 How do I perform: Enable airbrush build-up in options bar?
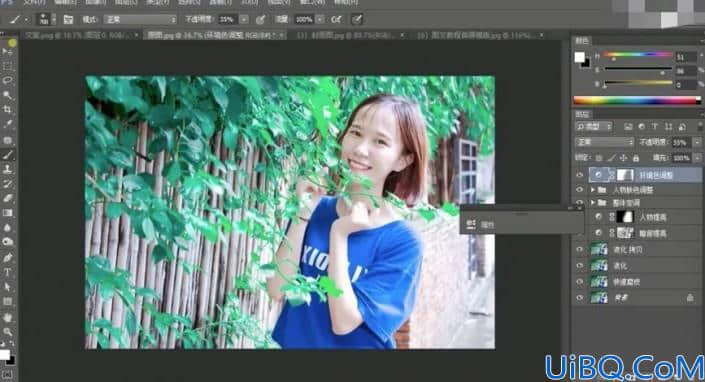click(x=336, y=19)
